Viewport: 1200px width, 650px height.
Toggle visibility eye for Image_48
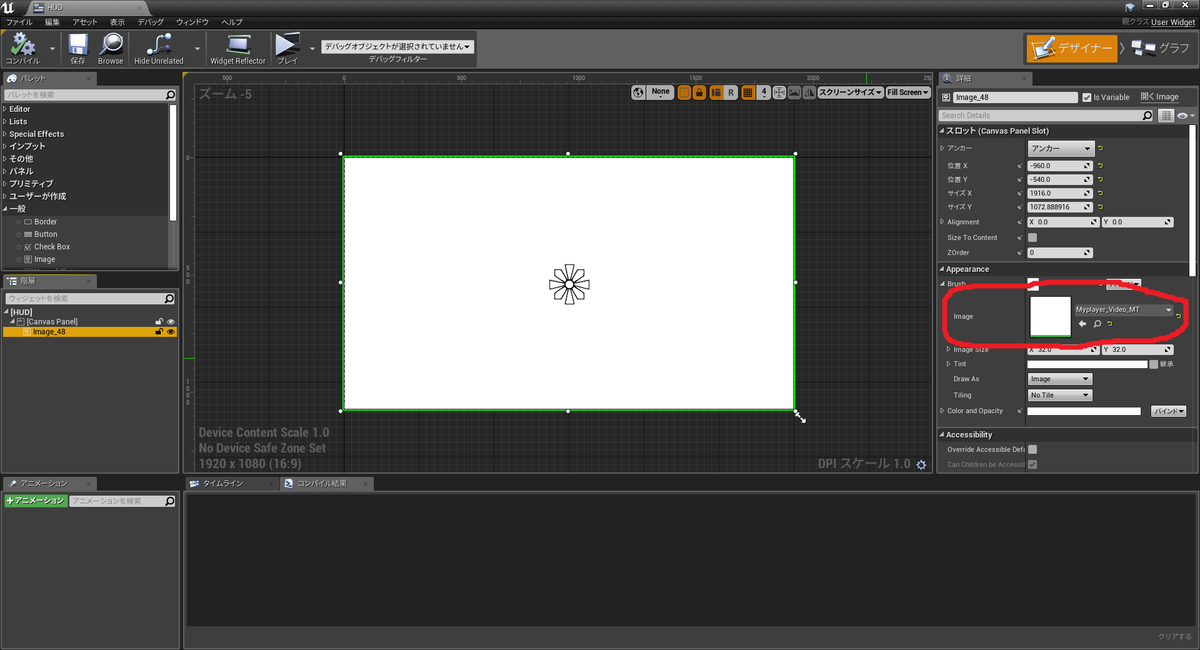tap(171, 332)
